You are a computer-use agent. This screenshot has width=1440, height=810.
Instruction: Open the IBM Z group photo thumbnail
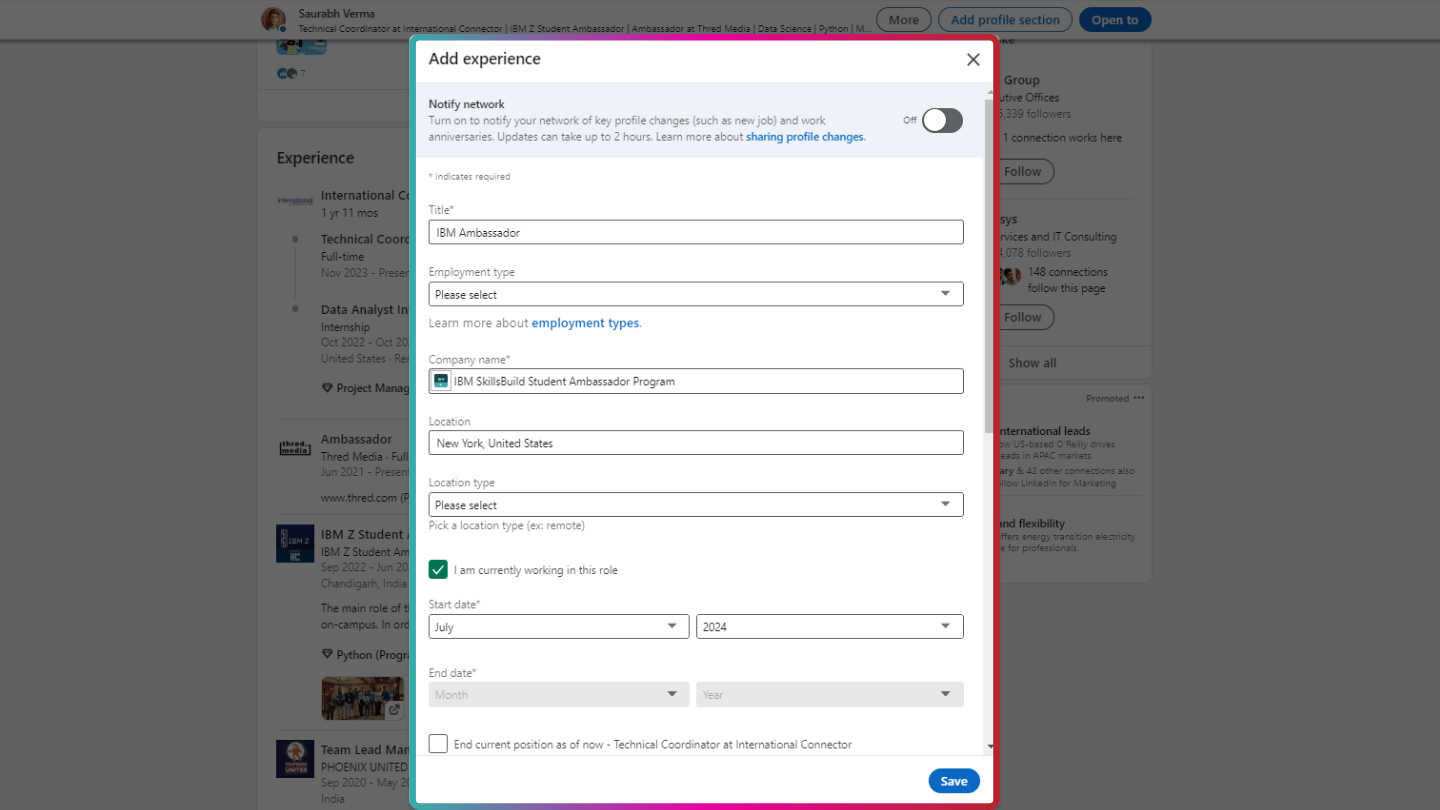[363, 699]
